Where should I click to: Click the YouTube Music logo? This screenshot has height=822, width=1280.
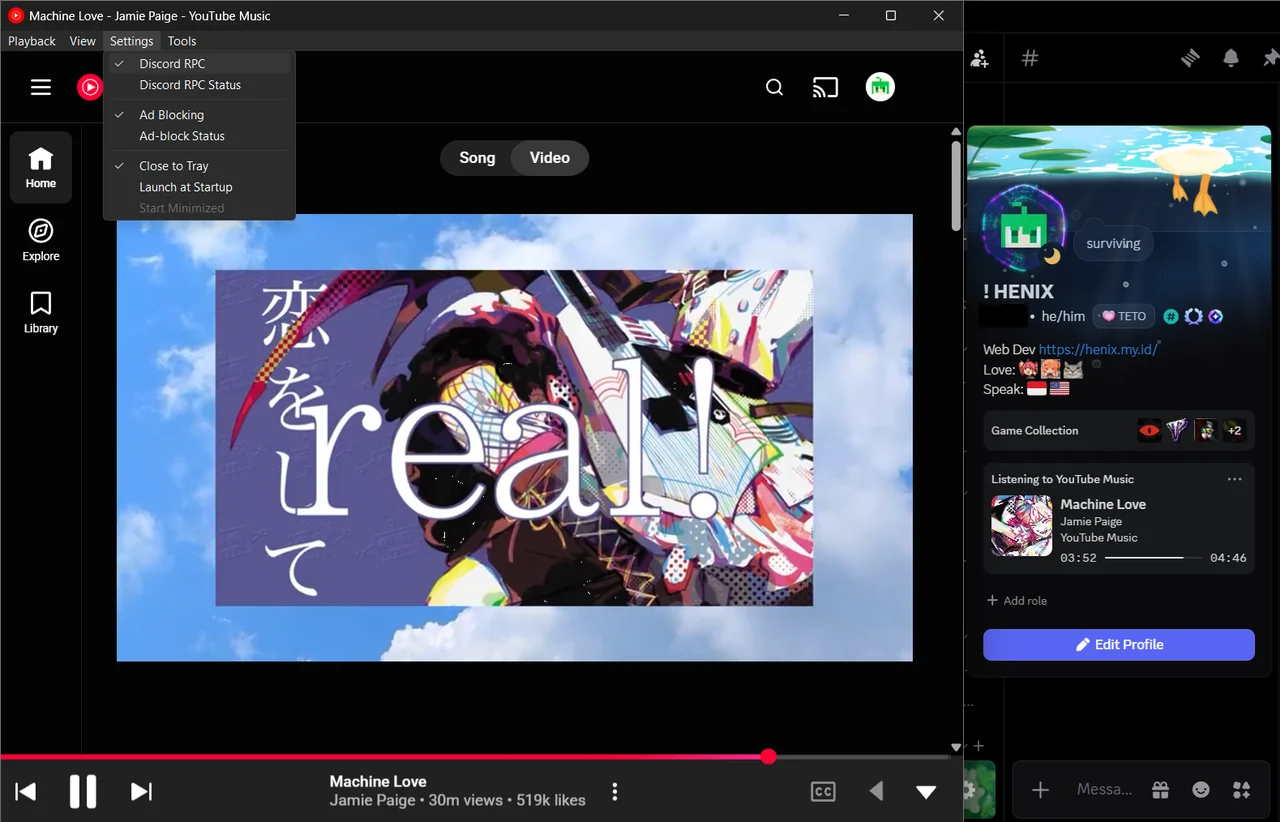click(90, 87)
